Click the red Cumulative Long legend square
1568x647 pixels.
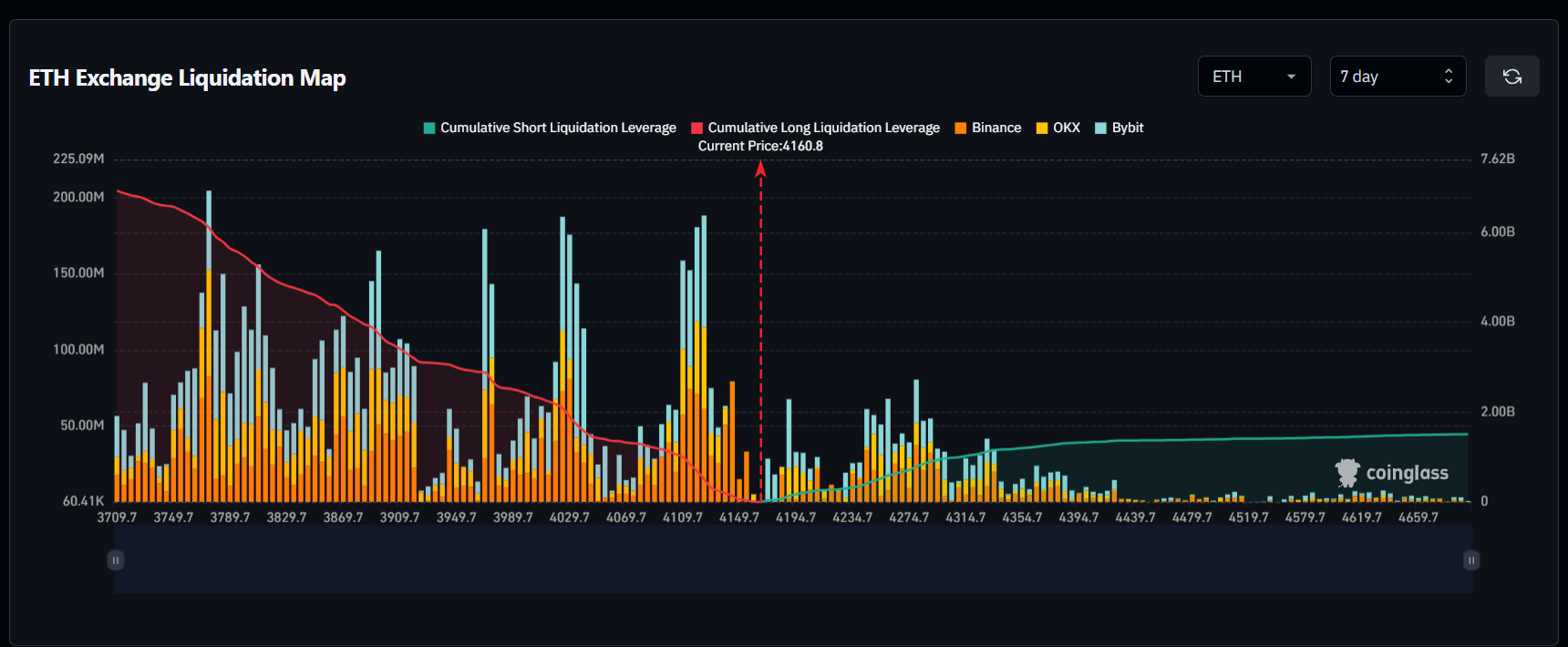click(x=697, y=128)
